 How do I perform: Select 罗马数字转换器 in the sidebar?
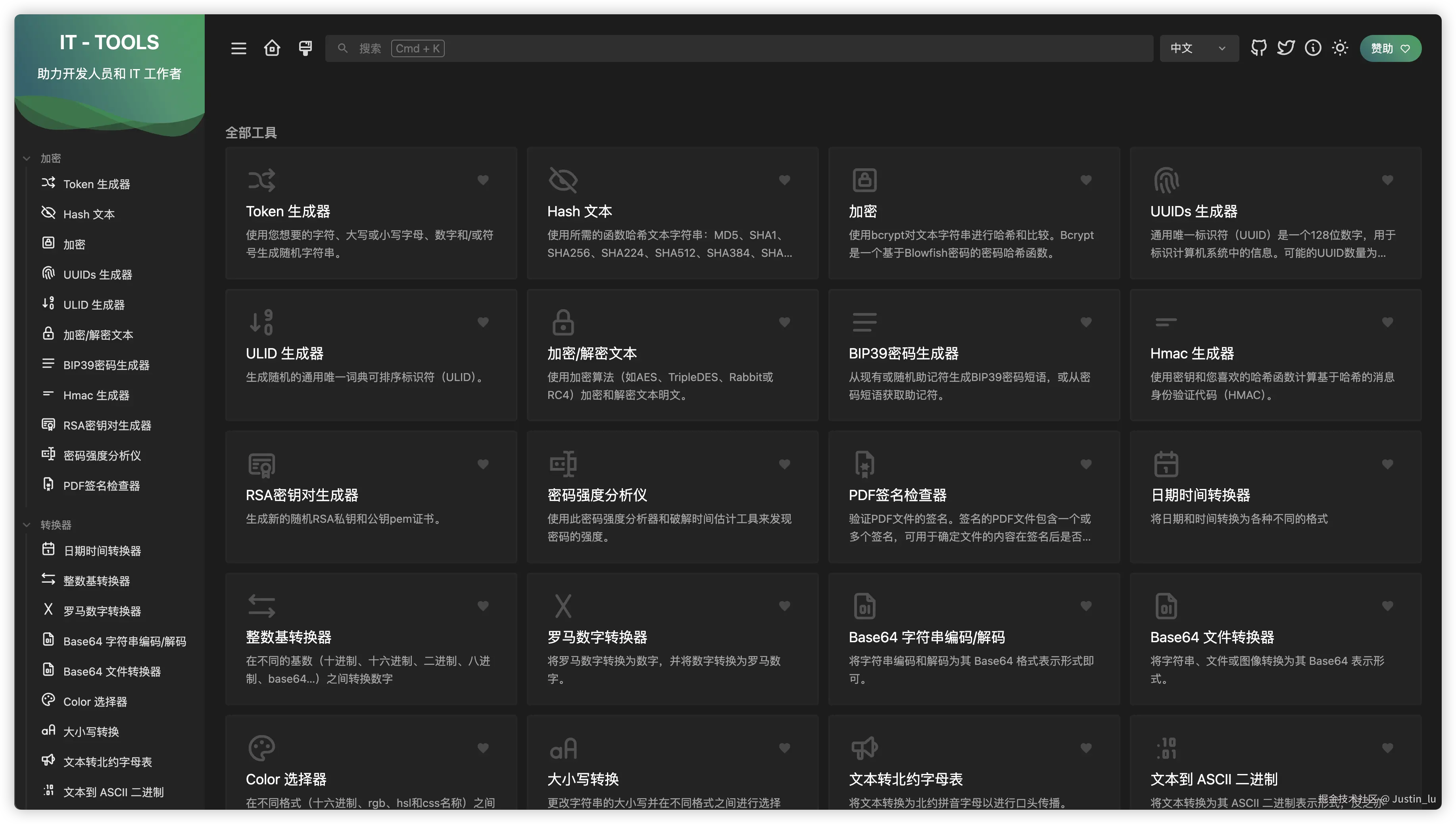click(x=102, y=611)
